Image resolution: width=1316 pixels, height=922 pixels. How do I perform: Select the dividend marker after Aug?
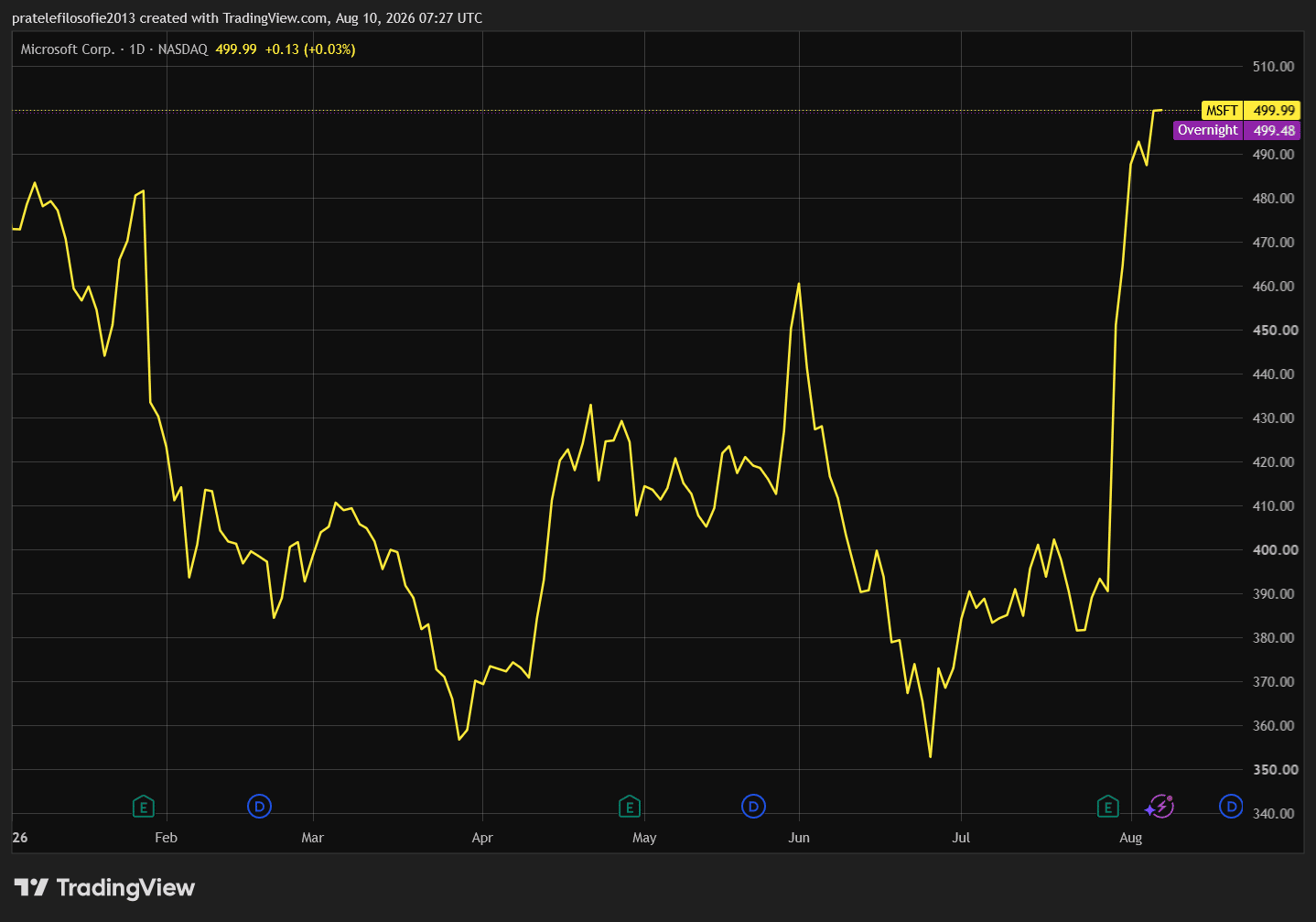click(x=1231, y=807)
